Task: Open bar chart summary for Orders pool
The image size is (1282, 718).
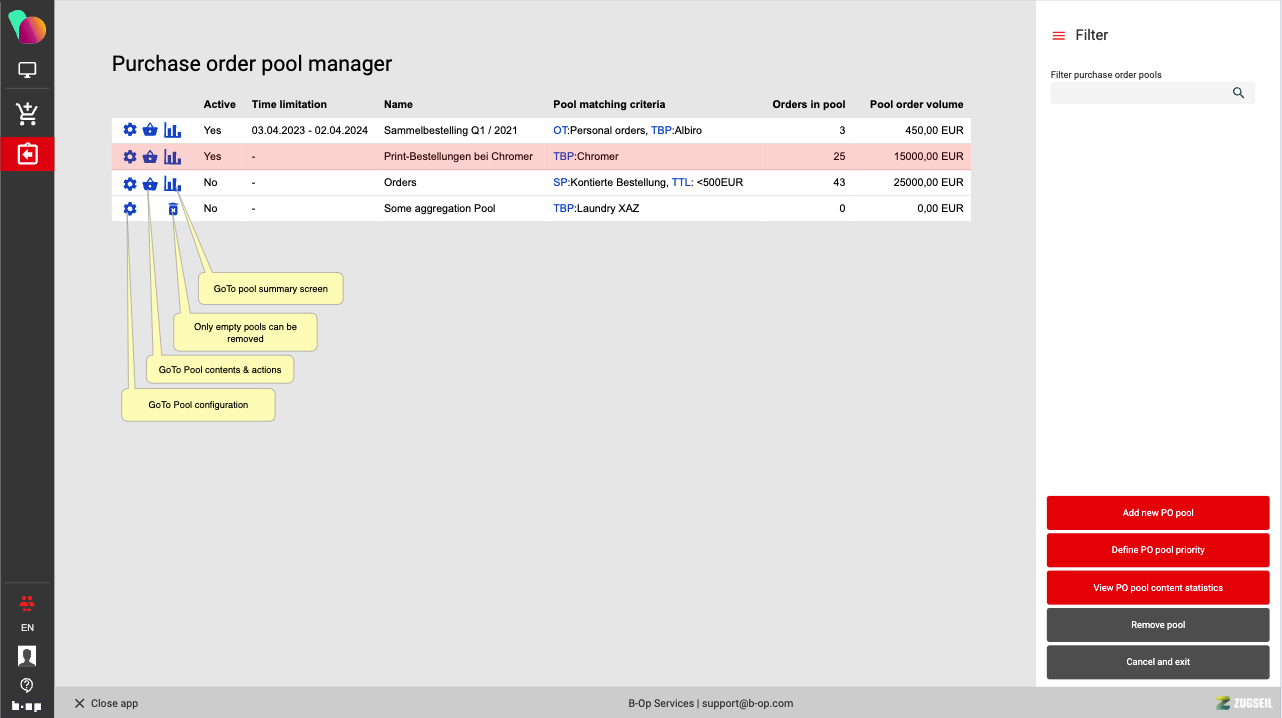Action: tap(173, 183)
